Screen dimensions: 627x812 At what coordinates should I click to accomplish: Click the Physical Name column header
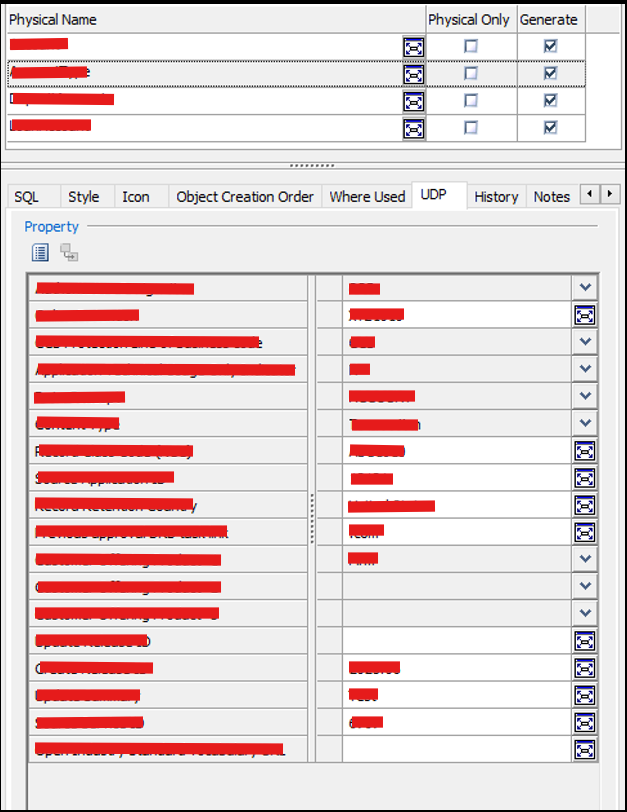[x=216, y=20]
